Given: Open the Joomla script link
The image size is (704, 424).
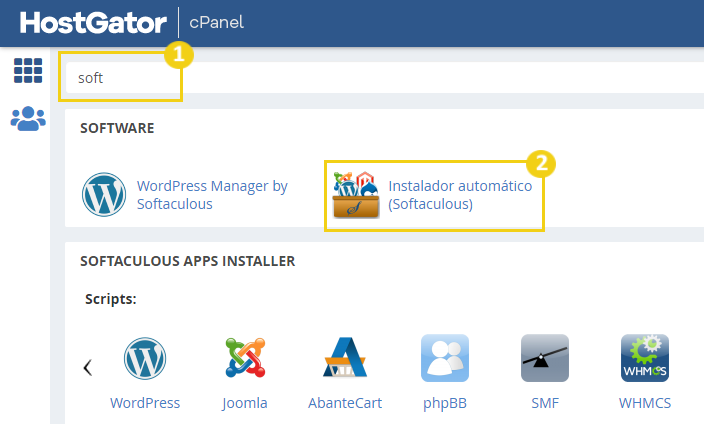Looking at the screenshot, I should (x=245, y=403).
